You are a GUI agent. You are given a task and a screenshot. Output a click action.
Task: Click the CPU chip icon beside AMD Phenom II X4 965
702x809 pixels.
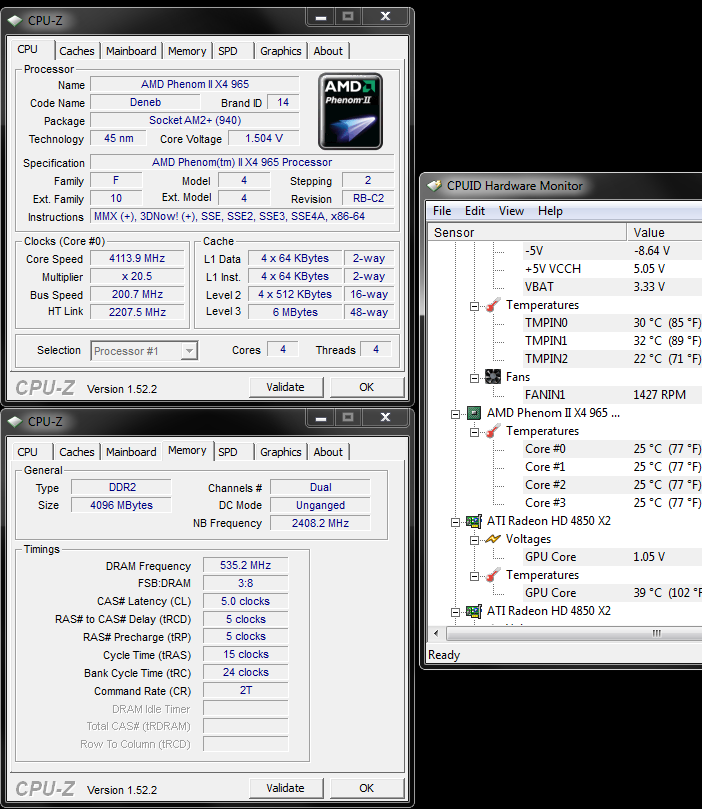point(474,413)
